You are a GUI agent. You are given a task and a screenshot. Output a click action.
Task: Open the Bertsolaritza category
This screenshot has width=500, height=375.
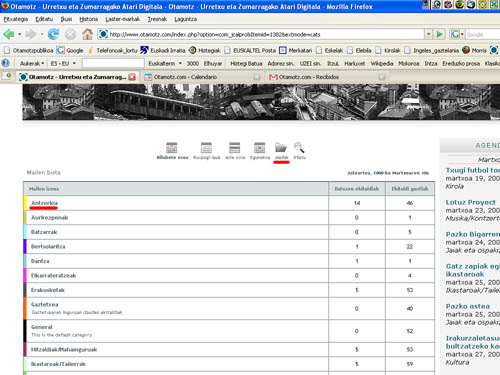pos(48,247)
